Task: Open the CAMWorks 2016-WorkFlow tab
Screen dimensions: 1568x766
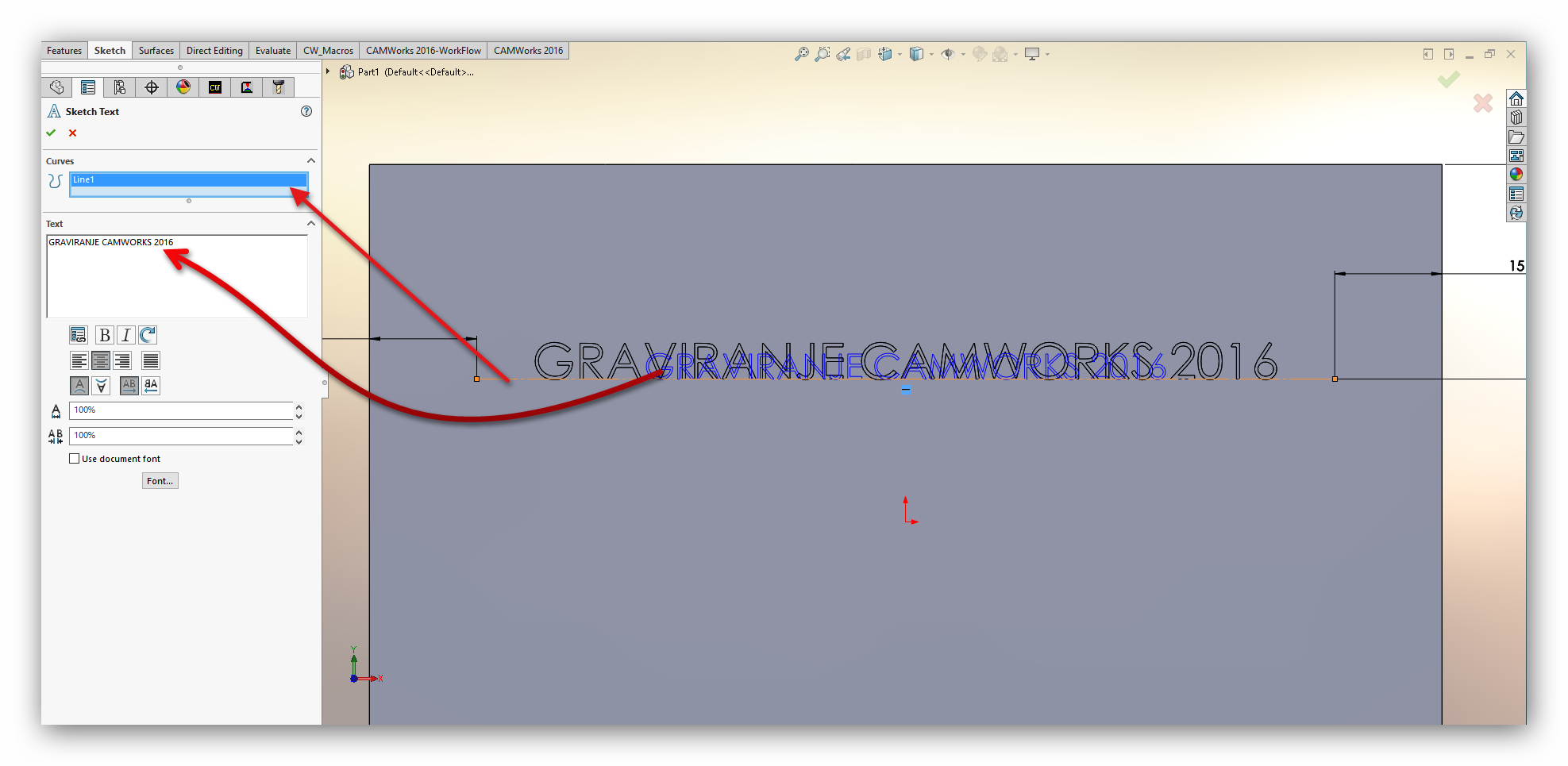Action: point(423,51)
